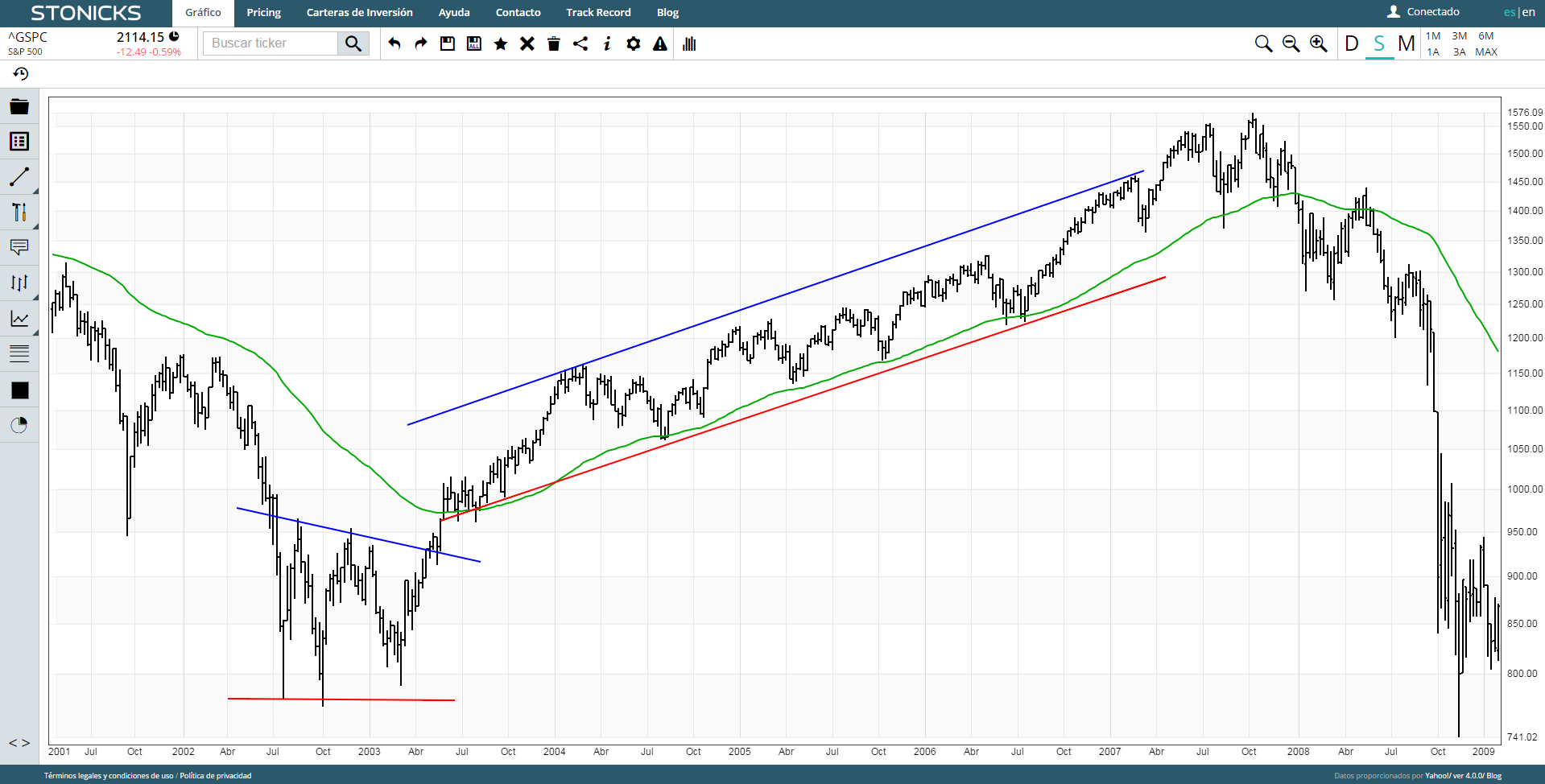
Task: Save the chart with the floppy disk icon
Action: 448,43
